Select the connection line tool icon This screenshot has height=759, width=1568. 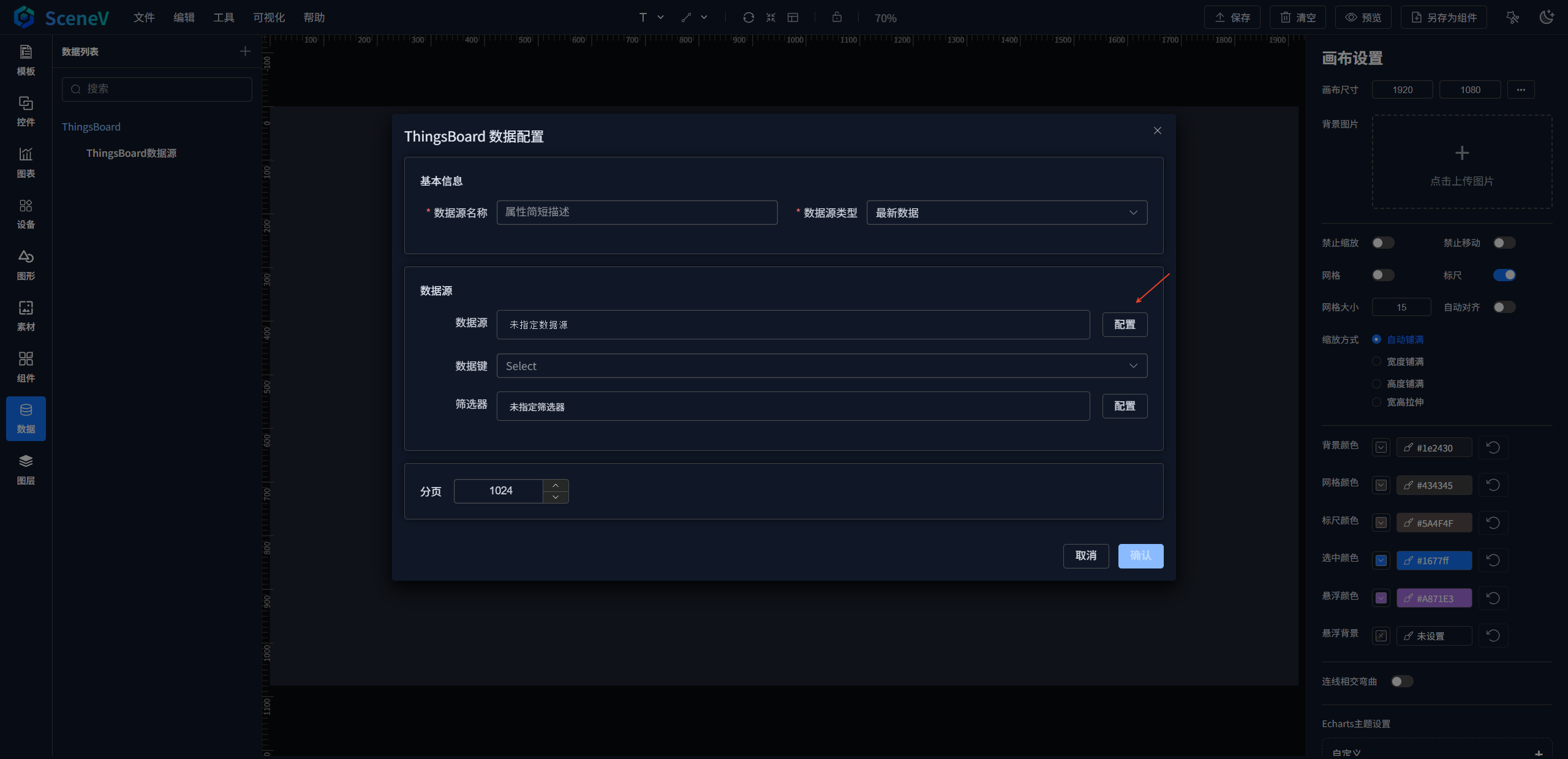tap(686, 17)
